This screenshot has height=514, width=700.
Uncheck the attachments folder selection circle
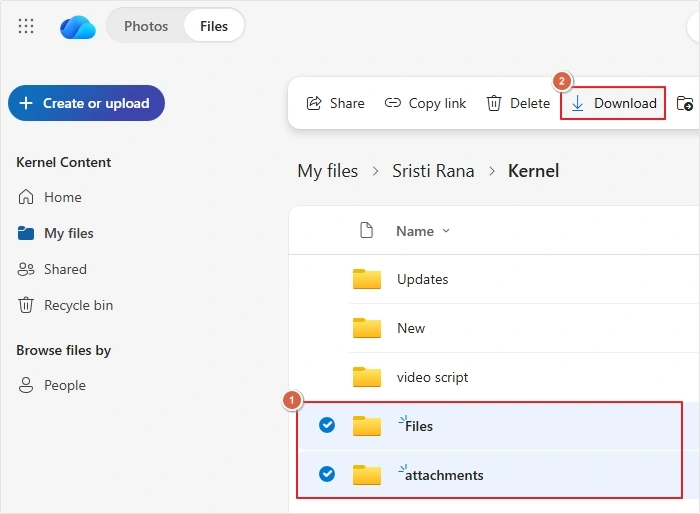coord(327,474)
